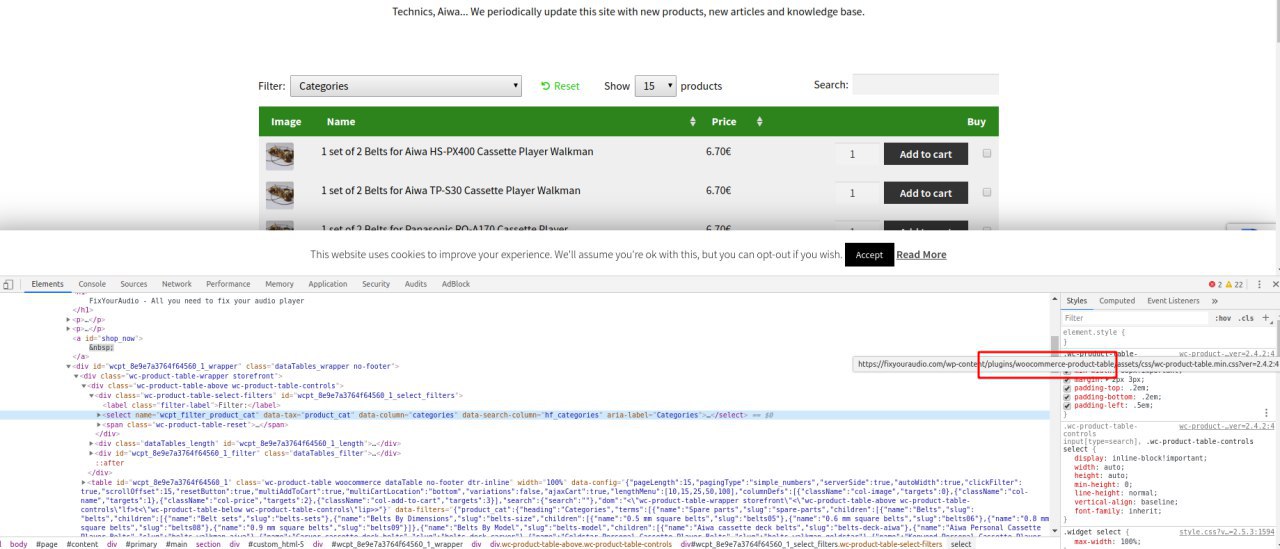Open Aiwa HS-PX400 belts product link

(457, 152)
